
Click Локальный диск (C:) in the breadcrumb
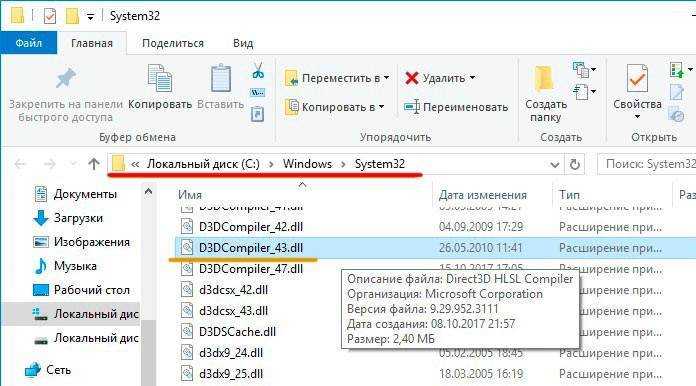click(203, 164)
